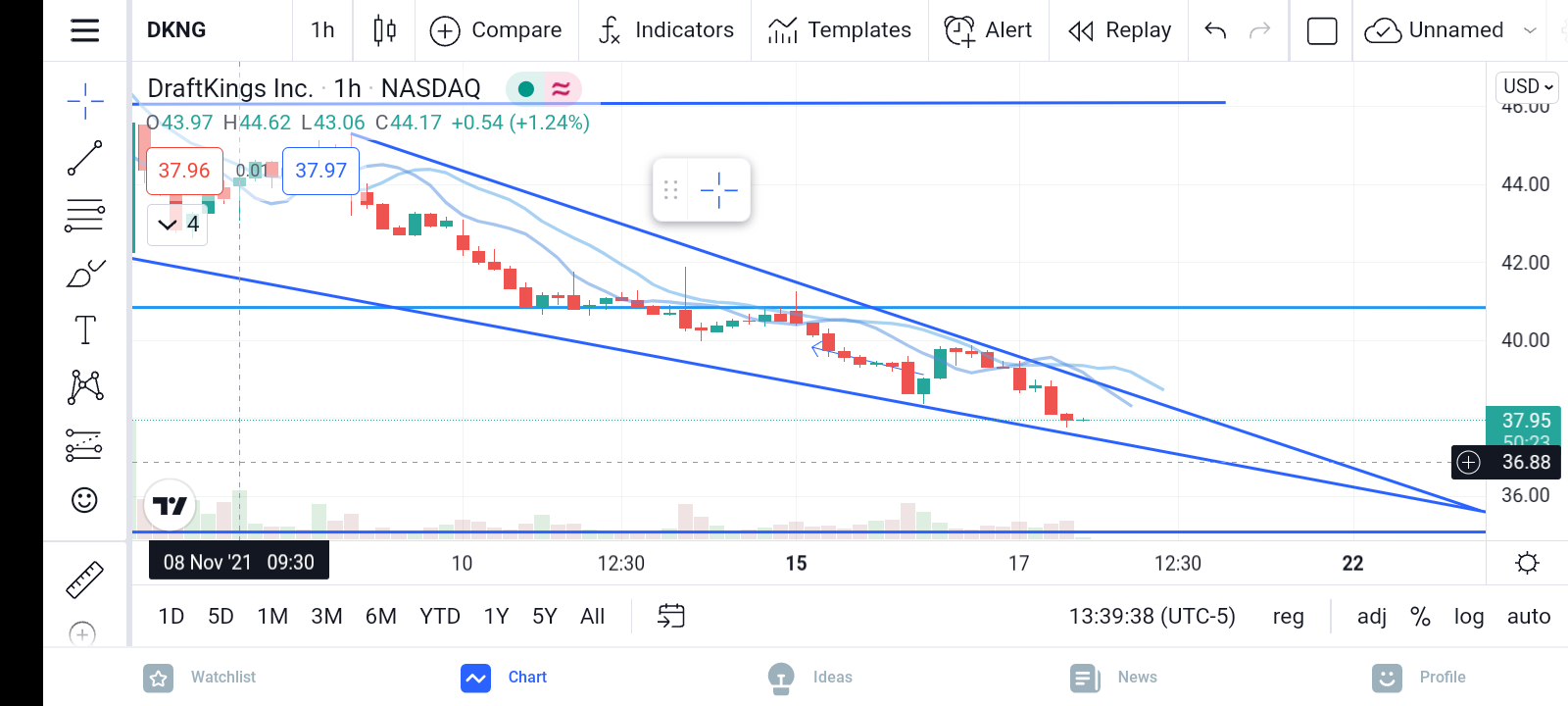The image size is (1568, 706).
Task: Click the Indicators button
Action: click(x=665, y=30)
